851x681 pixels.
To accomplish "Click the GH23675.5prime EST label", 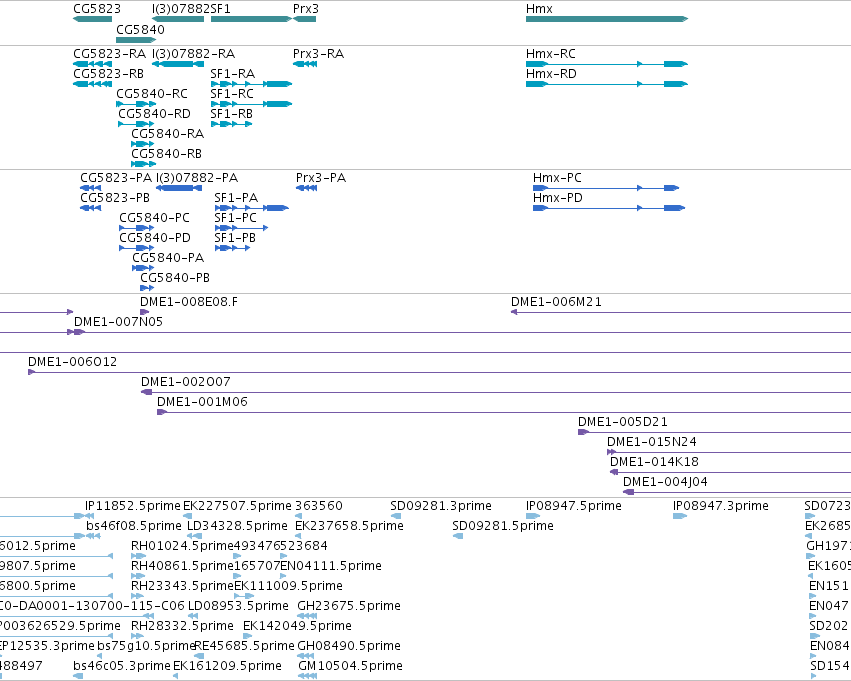I will [349, 607].
